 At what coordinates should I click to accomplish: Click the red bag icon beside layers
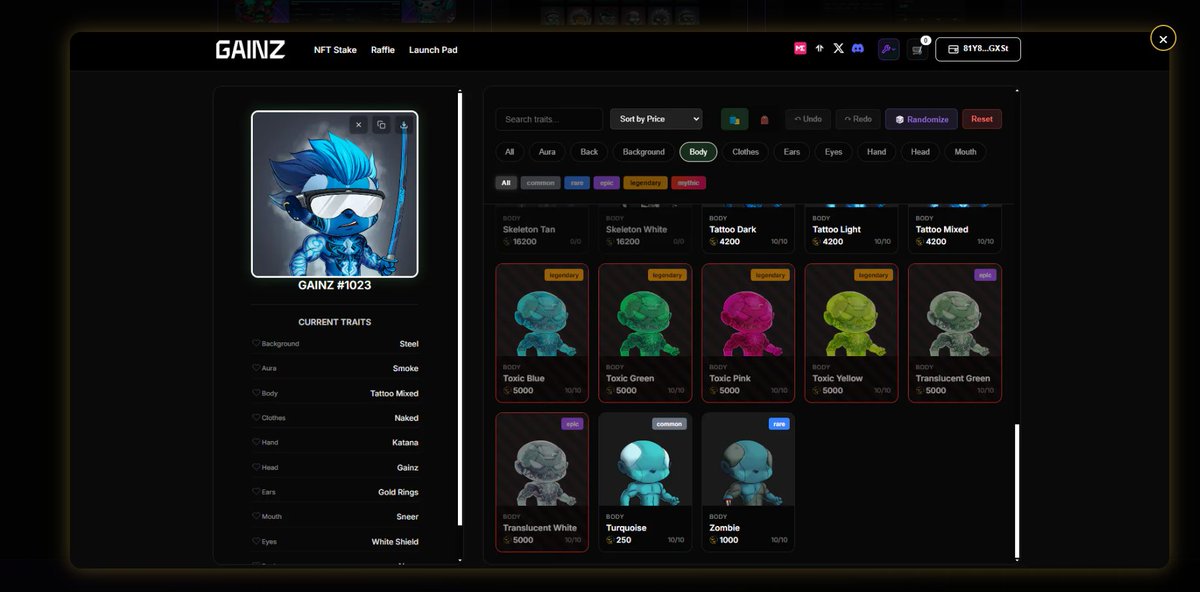tap(764, 119)
